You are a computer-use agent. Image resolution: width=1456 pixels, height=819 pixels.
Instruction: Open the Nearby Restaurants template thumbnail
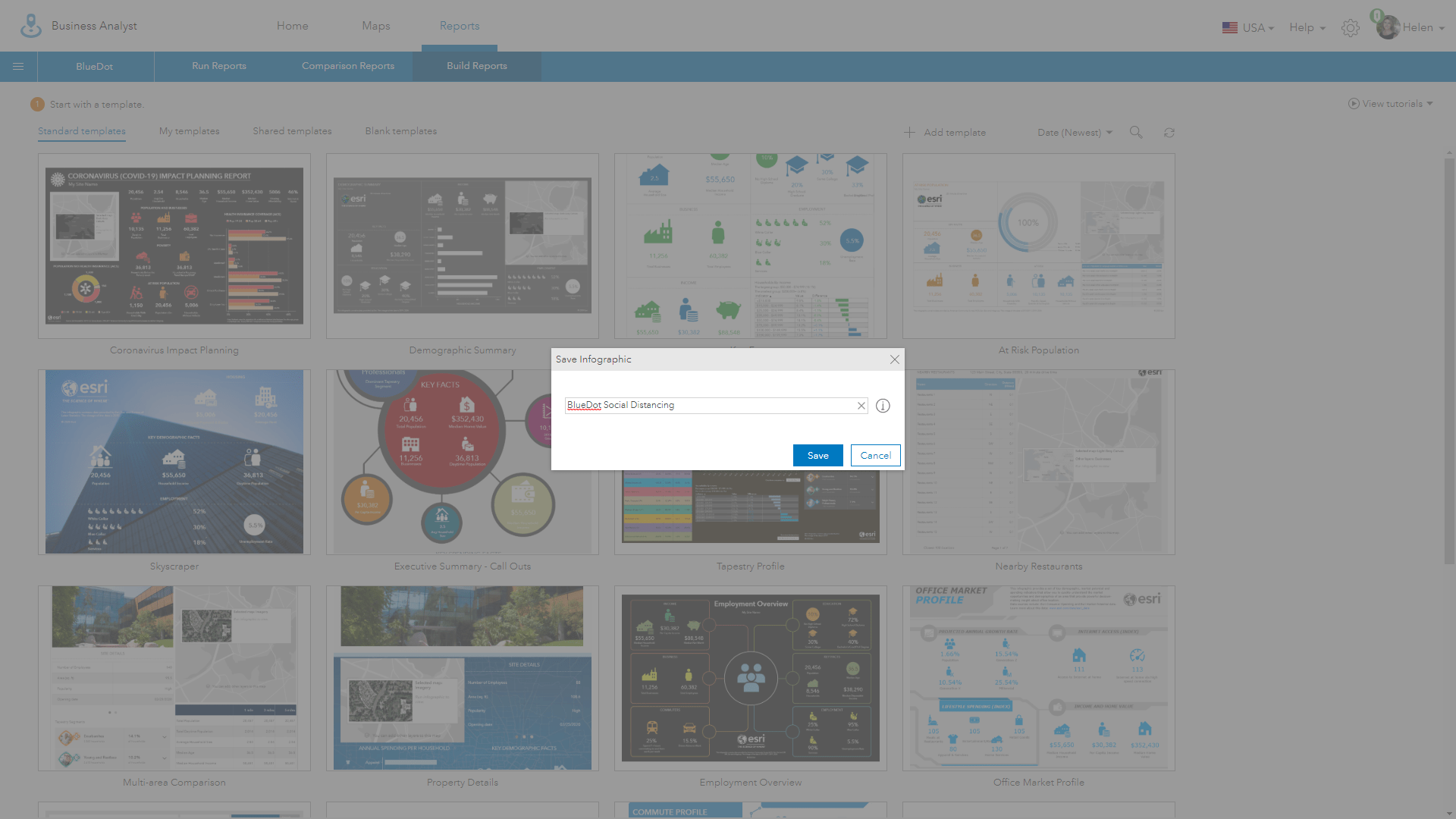point(1039,463)
